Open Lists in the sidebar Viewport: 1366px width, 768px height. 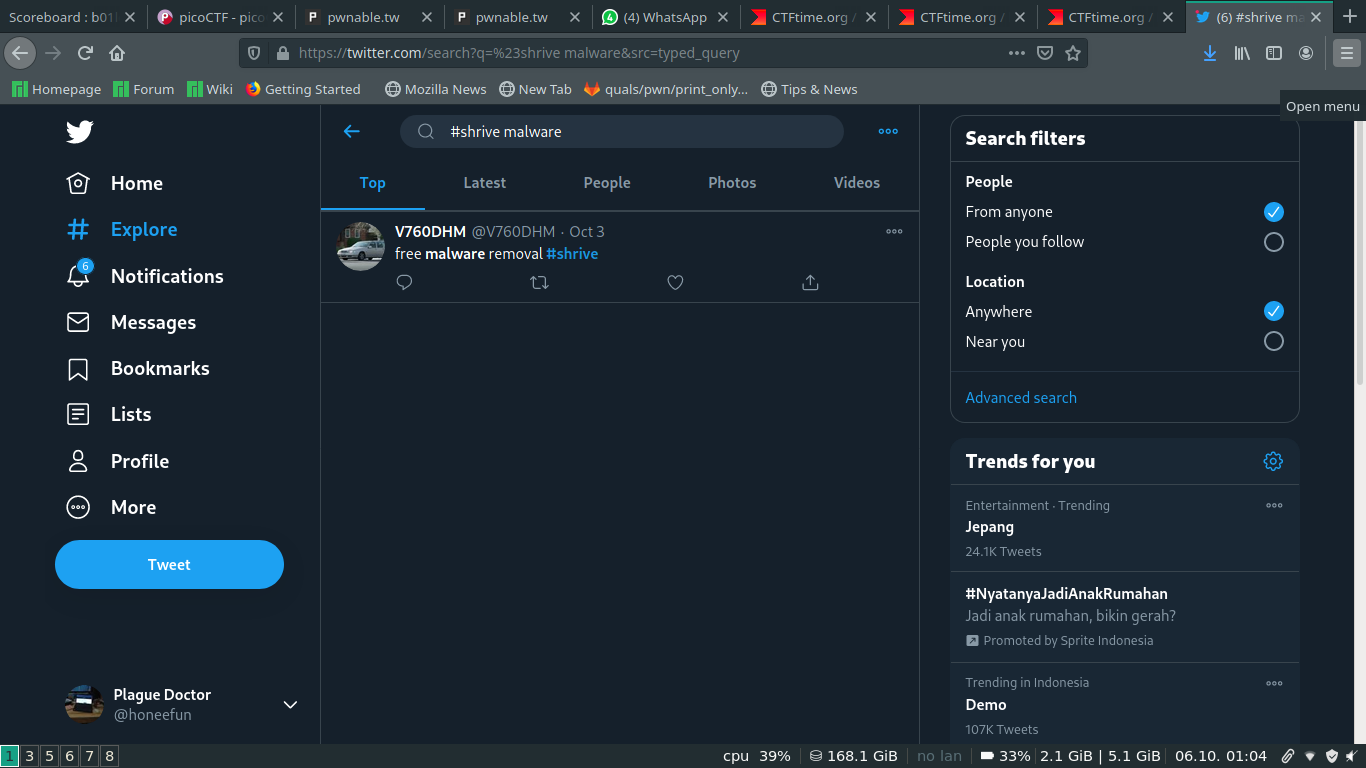point(108,414)
